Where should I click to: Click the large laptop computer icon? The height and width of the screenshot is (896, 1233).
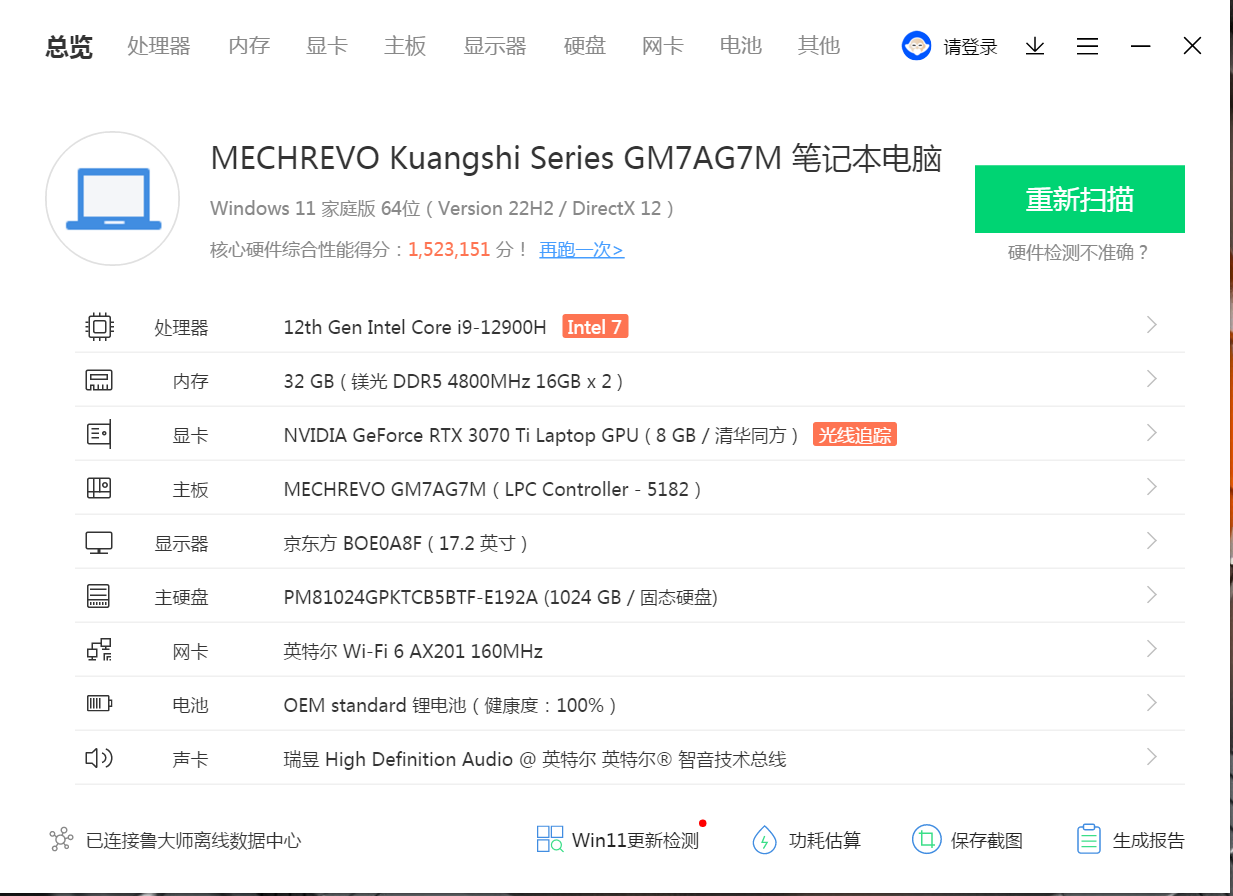[113, 198]
